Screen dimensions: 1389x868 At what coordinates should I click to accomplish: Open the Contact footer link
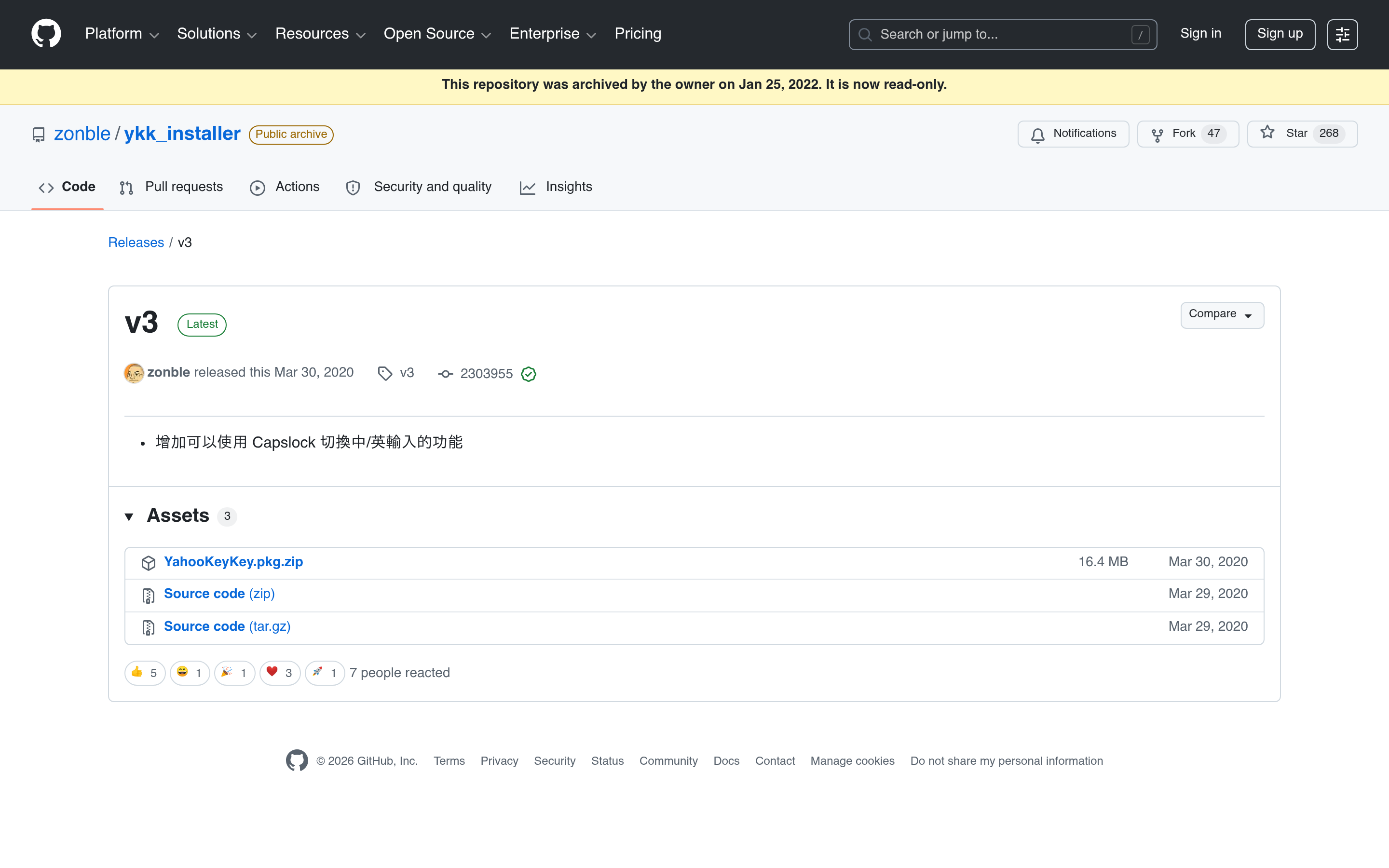click(x=775, y=761)
